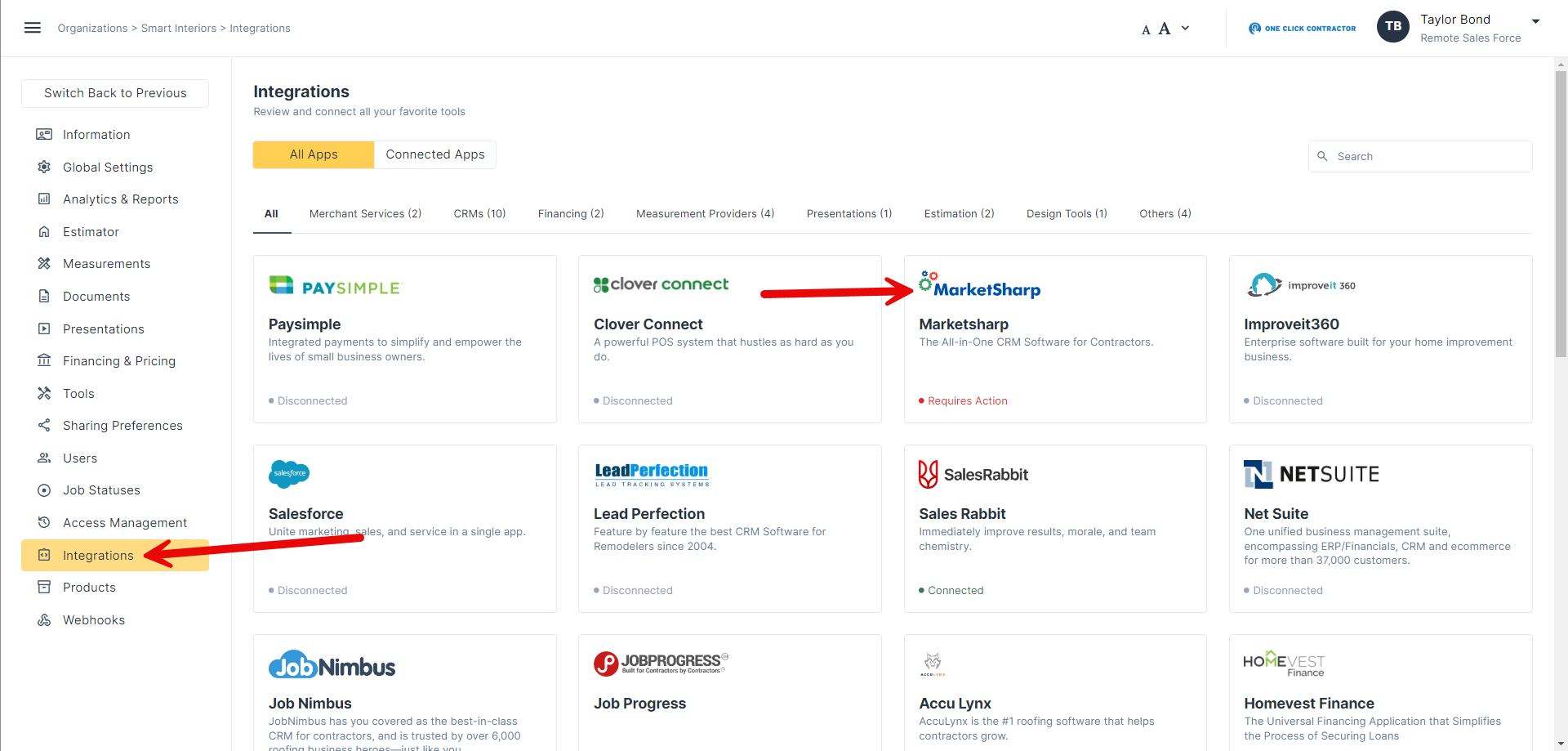Click the Paysimple logo
Viewport: 1568px width, 751px height.
(x=335, y=286)
